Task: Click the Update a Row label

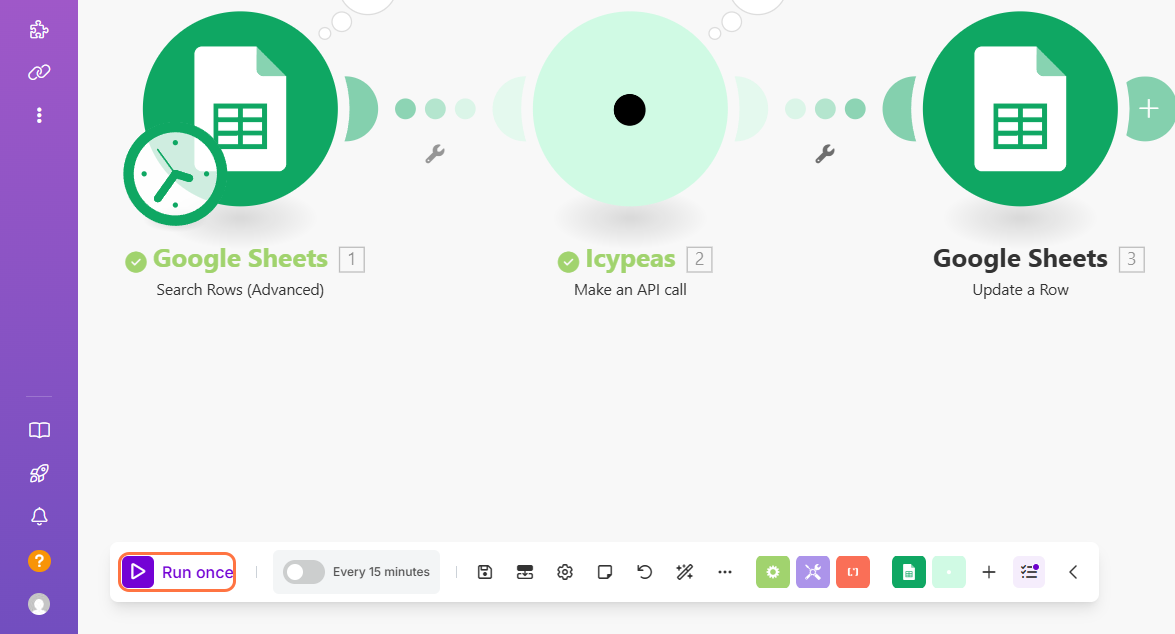Action: [x=1020, y=290]
